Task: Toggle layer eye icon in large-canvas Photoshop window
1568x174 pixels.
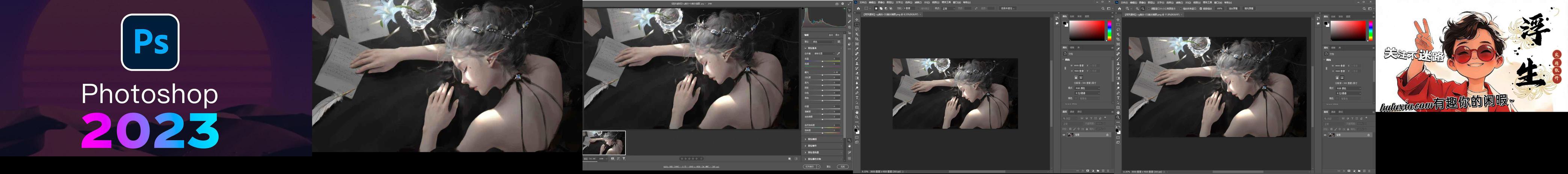Action: click(1325, 135)
